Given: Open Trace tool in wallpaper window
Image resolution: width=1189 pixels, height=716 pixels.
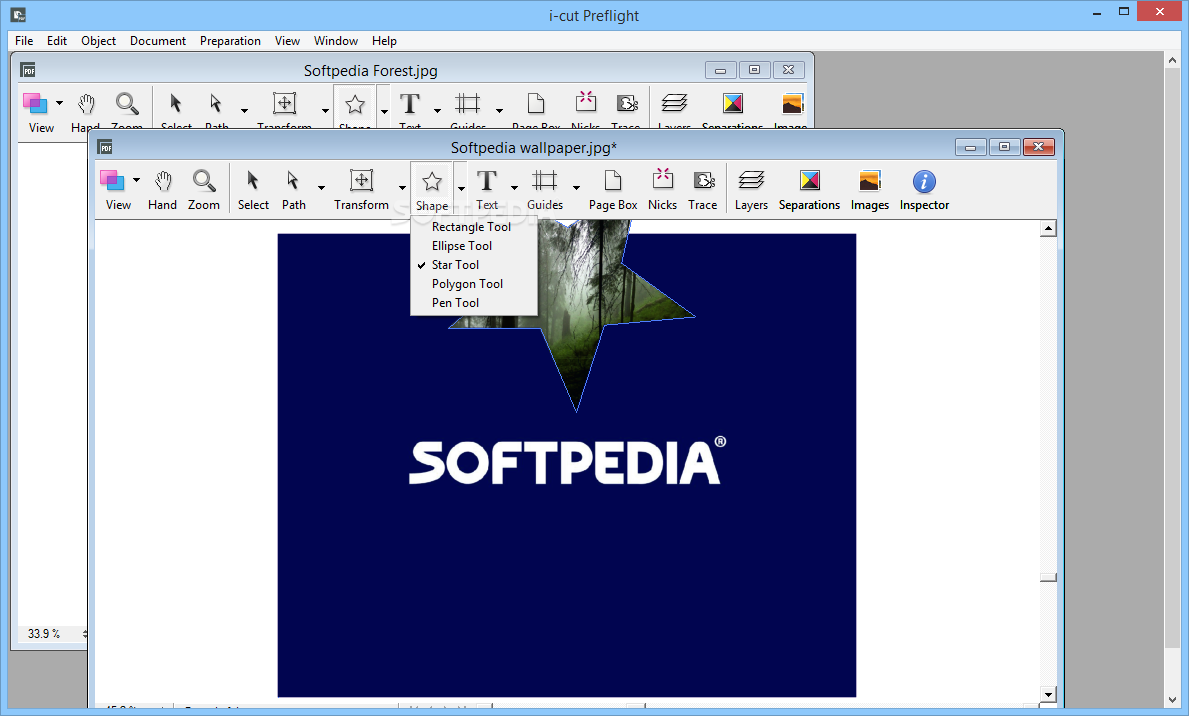Looking at the screenshot, I should (x=703, y=190).
